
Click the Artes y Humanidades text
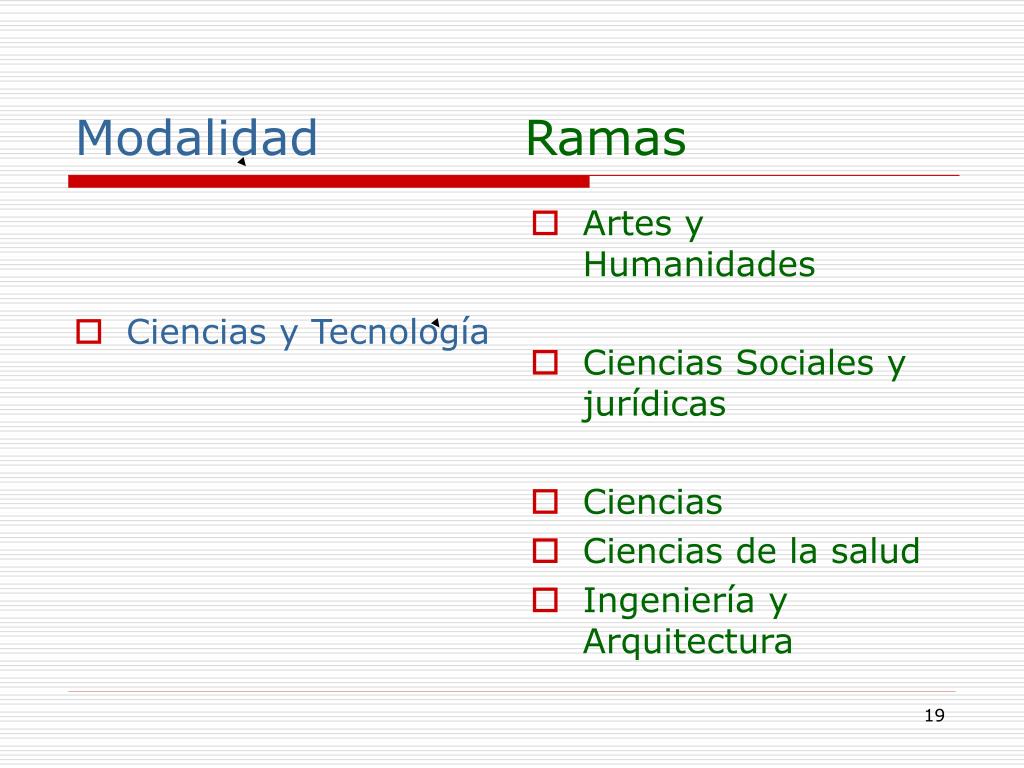pyautogui.click(x=699, y=244)
